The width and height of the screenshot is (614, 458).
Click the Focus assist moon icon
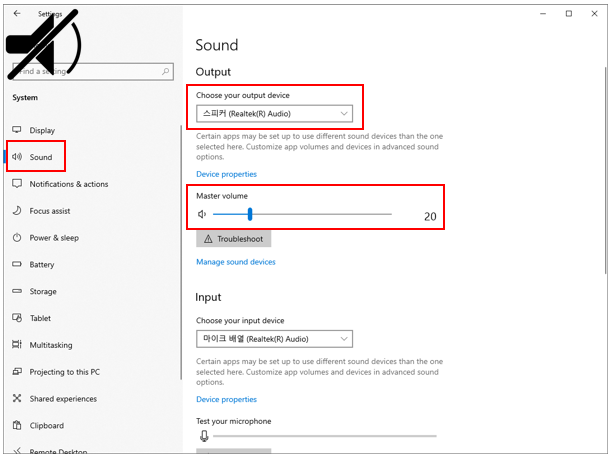(x=17, y=211)
